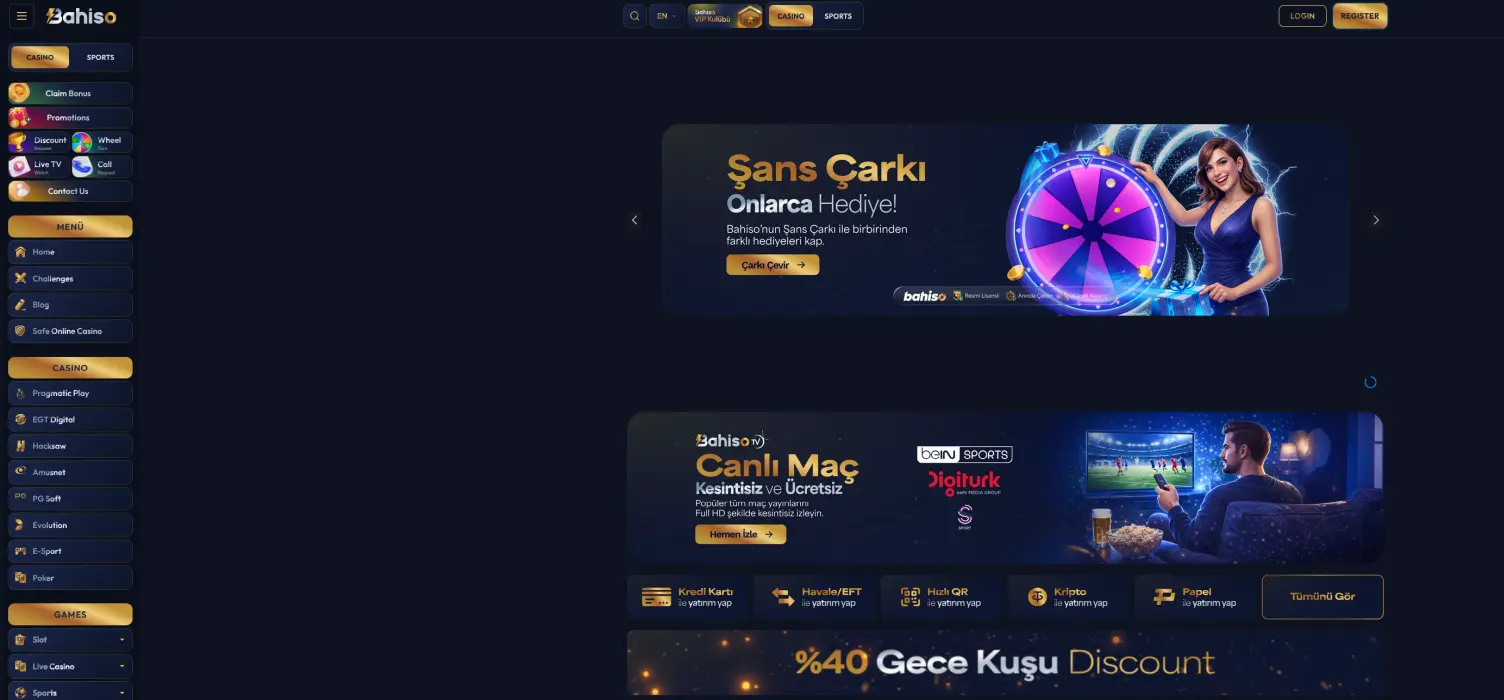Go to the next banner slide
Viewport: 1504px width, 700px height.
click(1376, 220)
